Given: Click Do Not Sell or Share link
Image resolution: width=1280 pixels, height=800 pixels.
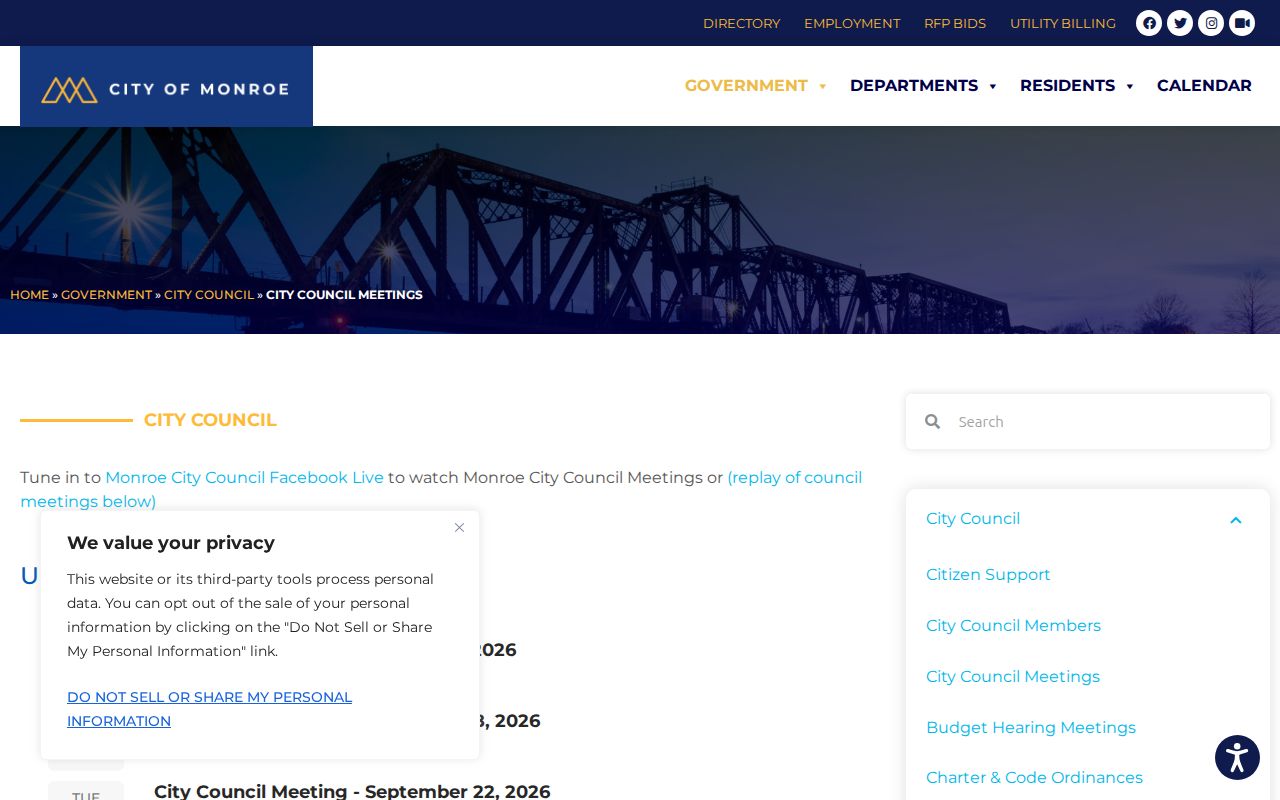Looking at the screenshot, I should [209, 709].
